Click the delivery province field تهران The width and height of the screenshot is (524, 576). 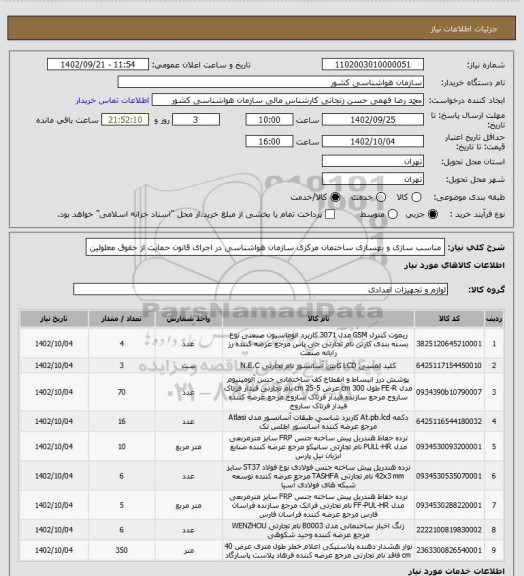(373, 161)
